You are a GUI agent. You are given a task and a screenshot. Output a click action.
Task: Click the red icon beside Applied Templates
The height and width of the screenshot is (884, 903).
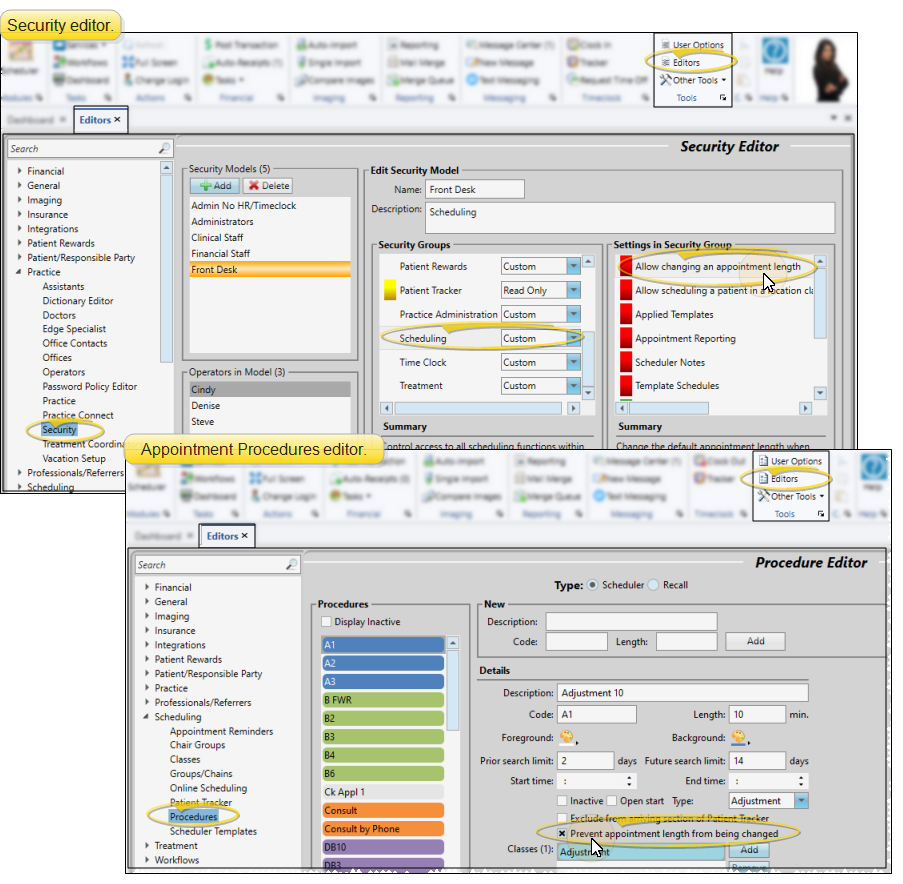[626, 314]
